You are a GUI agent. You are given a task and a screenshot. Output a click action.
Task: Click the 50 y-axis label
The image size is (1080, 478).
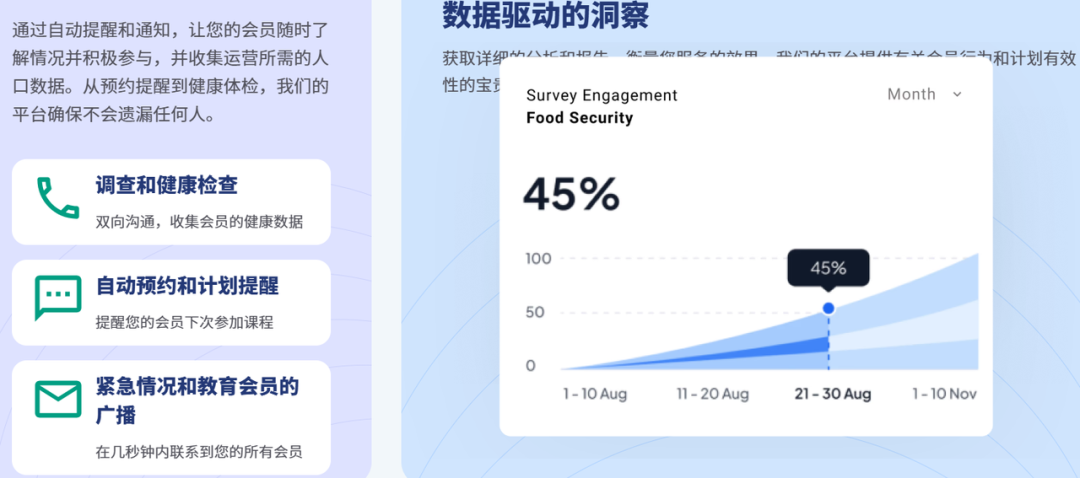point(535,313)
